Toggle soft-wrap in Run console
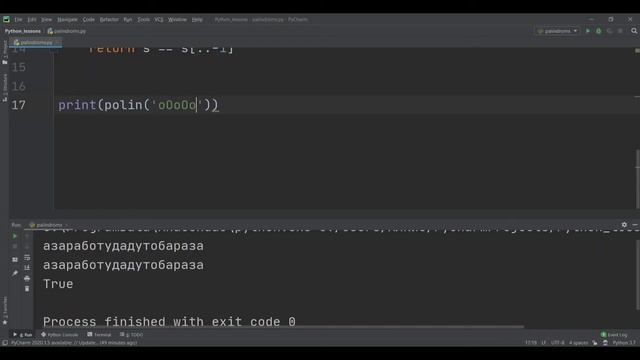The width and height of the screenshot is (640, 360). [x=27, y=258]
